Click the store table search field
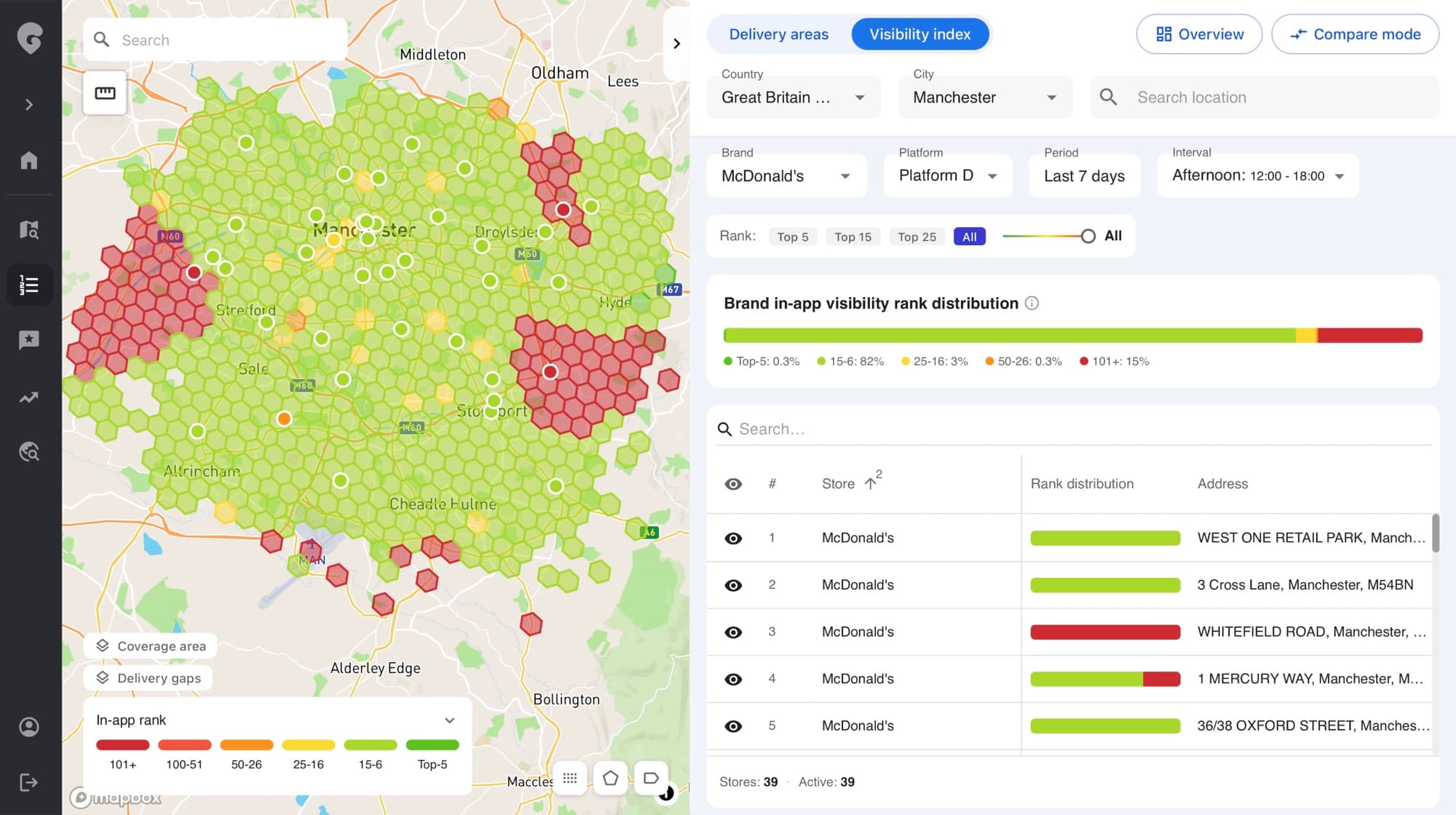 [x=1073, y=429]
